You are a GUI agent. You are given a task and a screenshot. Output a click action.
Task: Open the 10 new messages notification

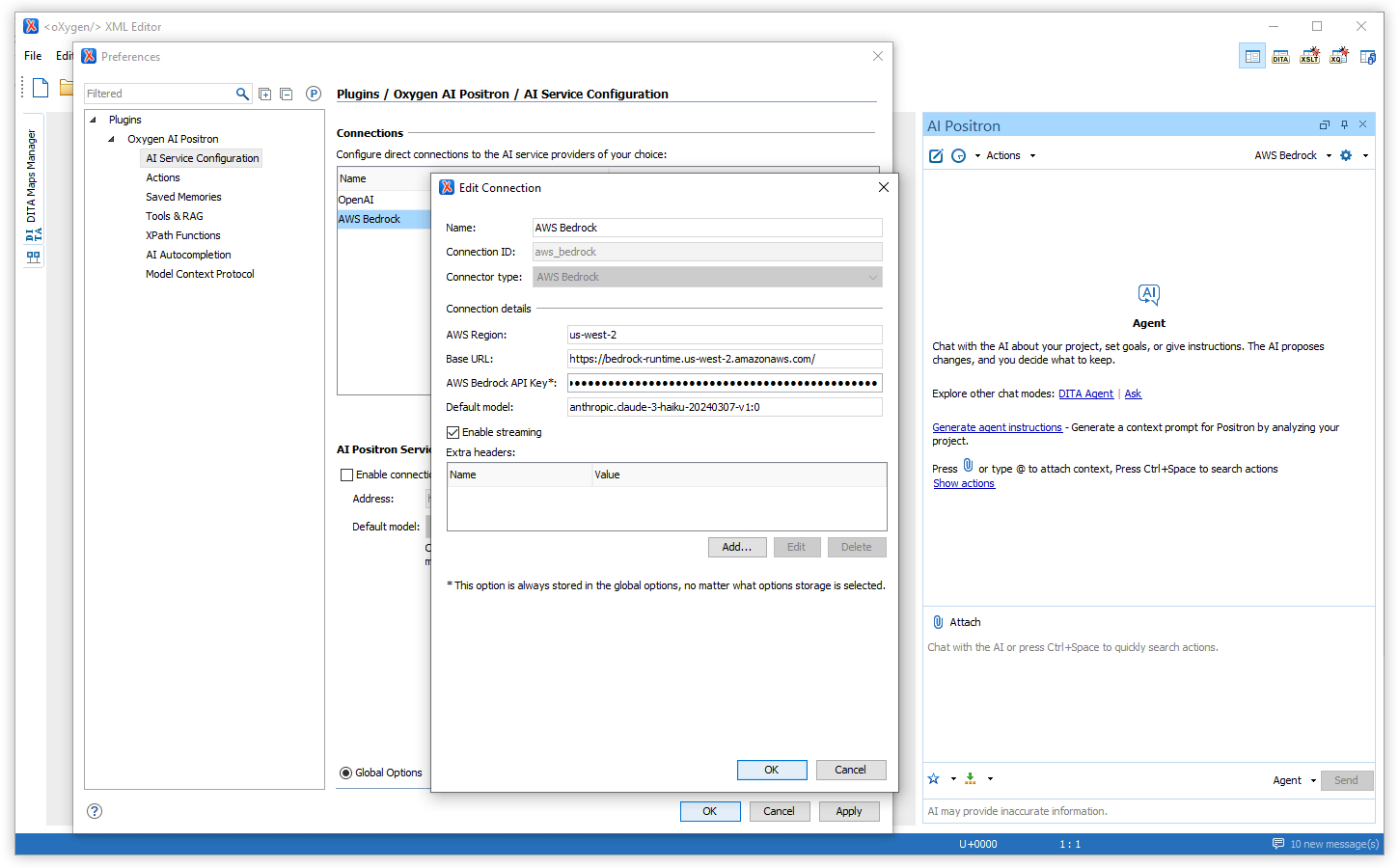pyautogui.click(x=1325, y=844)
